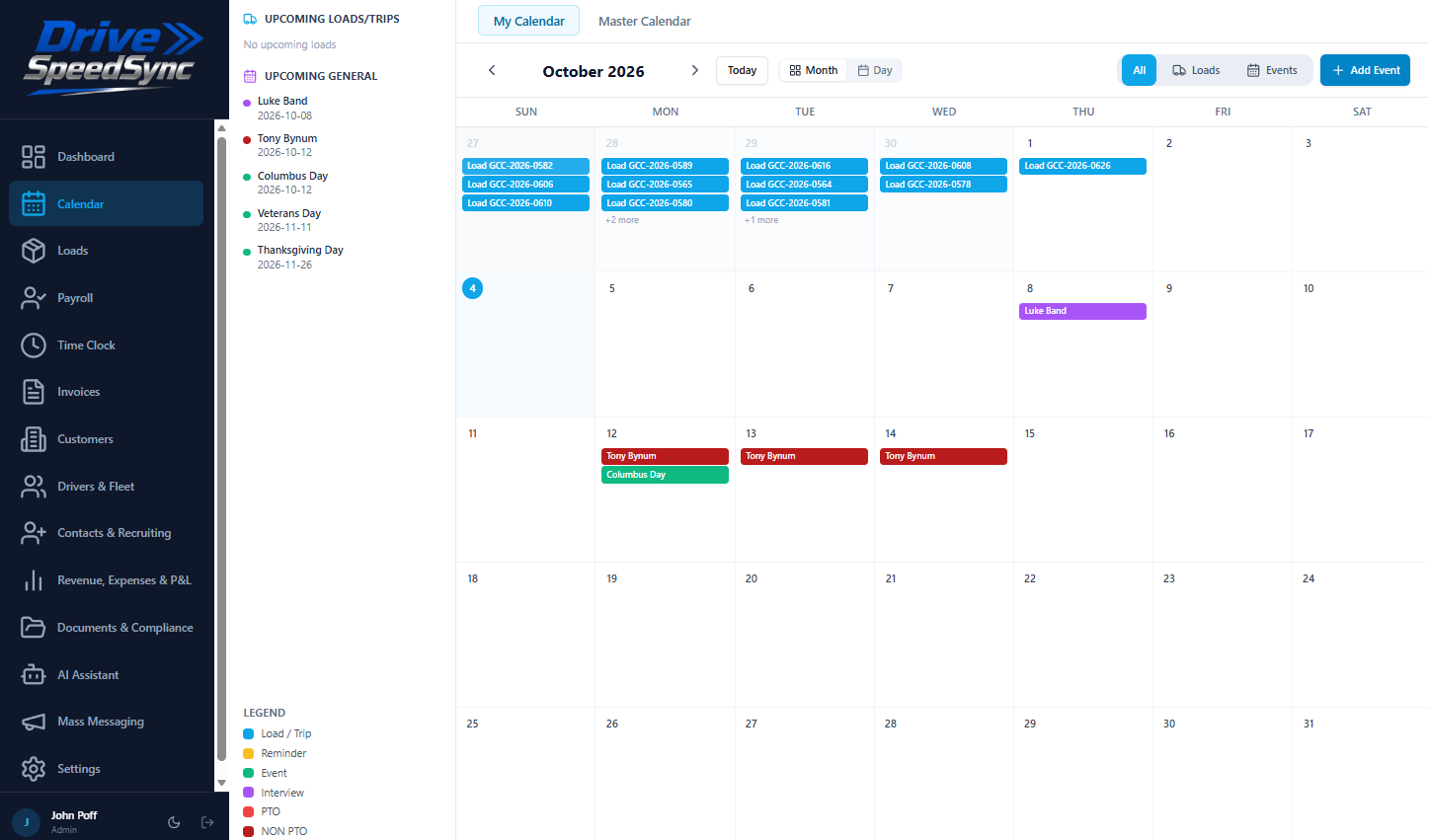Image resolution: width=1429 pixels, height=840 pixels.
Task: Click the Invoices document icon
Action: pos(34,392)
